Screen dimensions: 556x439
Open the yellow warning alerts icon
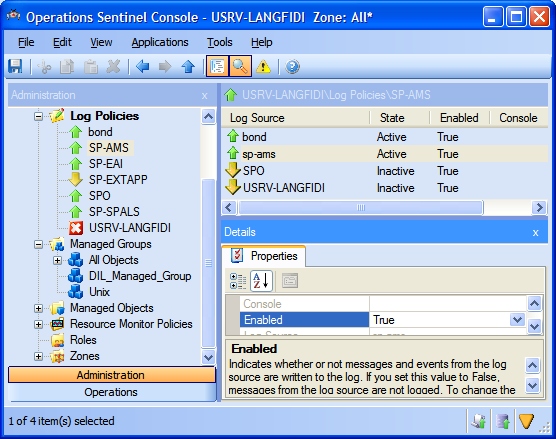click(x=263, y=66)
